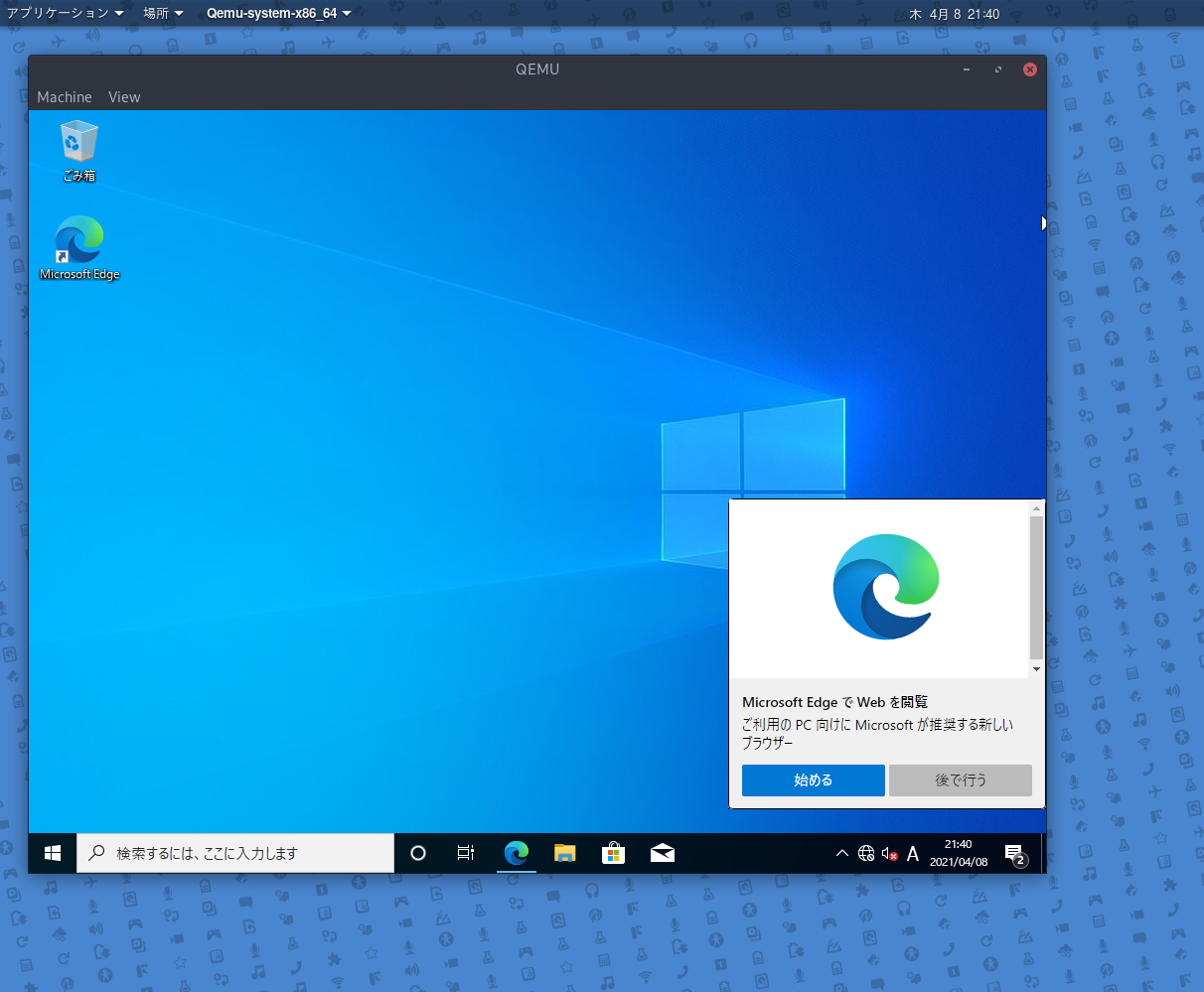Maximize the QEMU window
1204x992 pixels.
click(998, 70)
